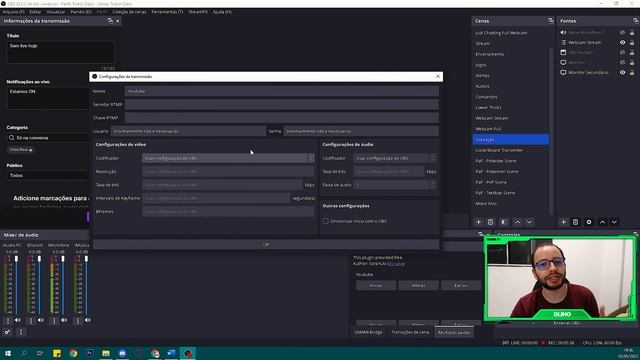Open scene filters icon in Cenas toolbar
Viewport: 640px width, 360px height.
point(504,222)
